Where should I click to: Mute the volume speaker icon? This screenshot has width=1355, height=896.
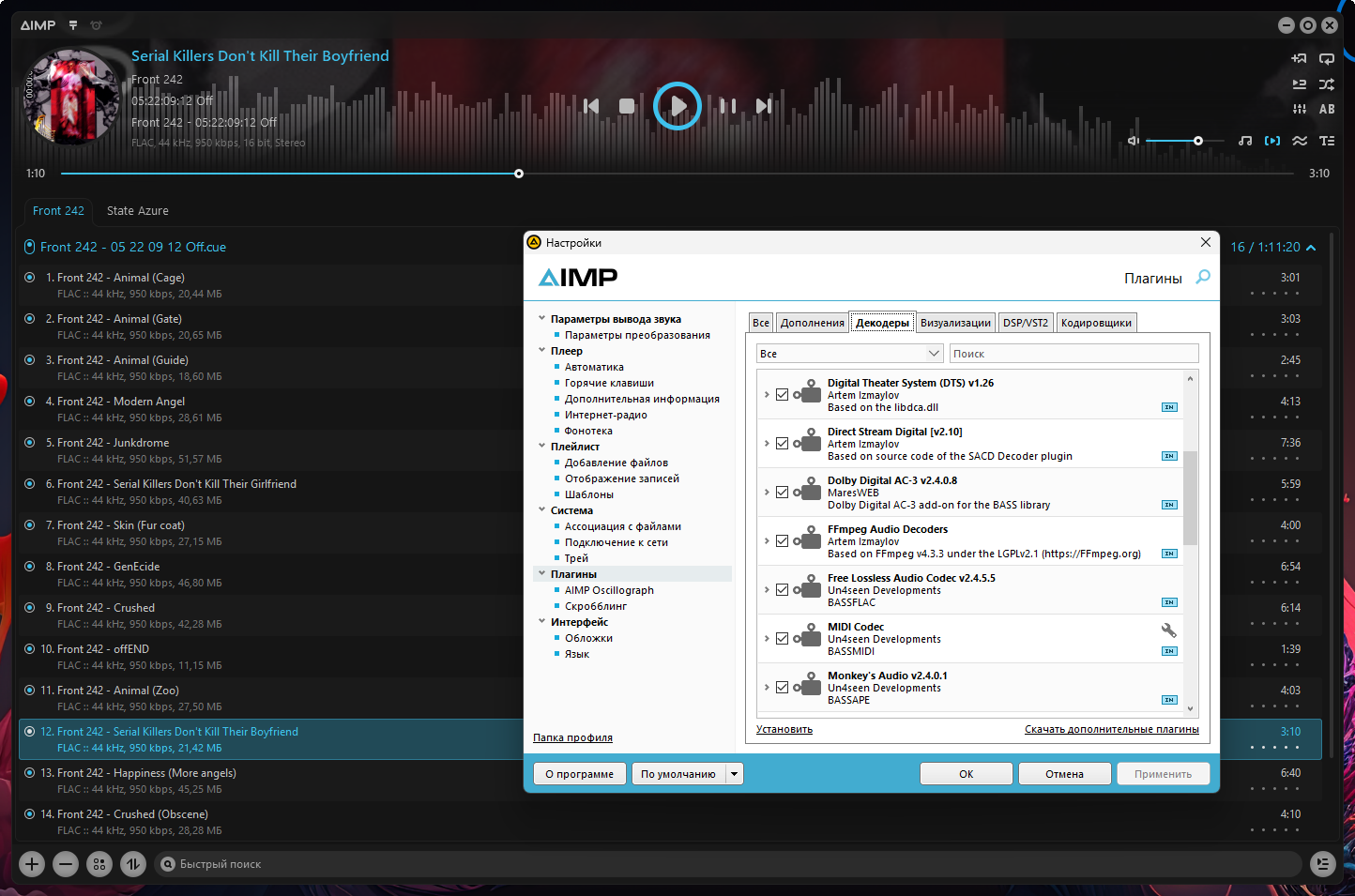tap(1134, 141)
